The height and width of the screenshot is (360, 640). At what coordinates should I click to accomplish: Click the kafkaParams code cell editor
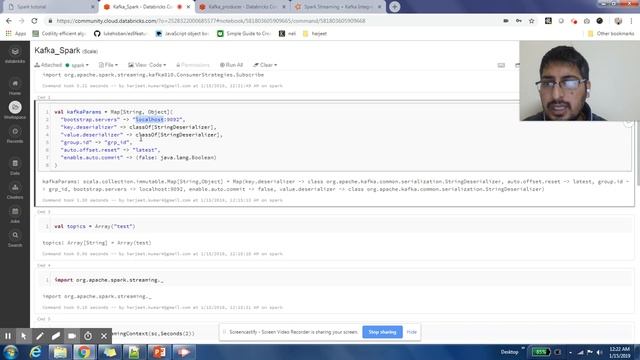click(x=335, y=138)
